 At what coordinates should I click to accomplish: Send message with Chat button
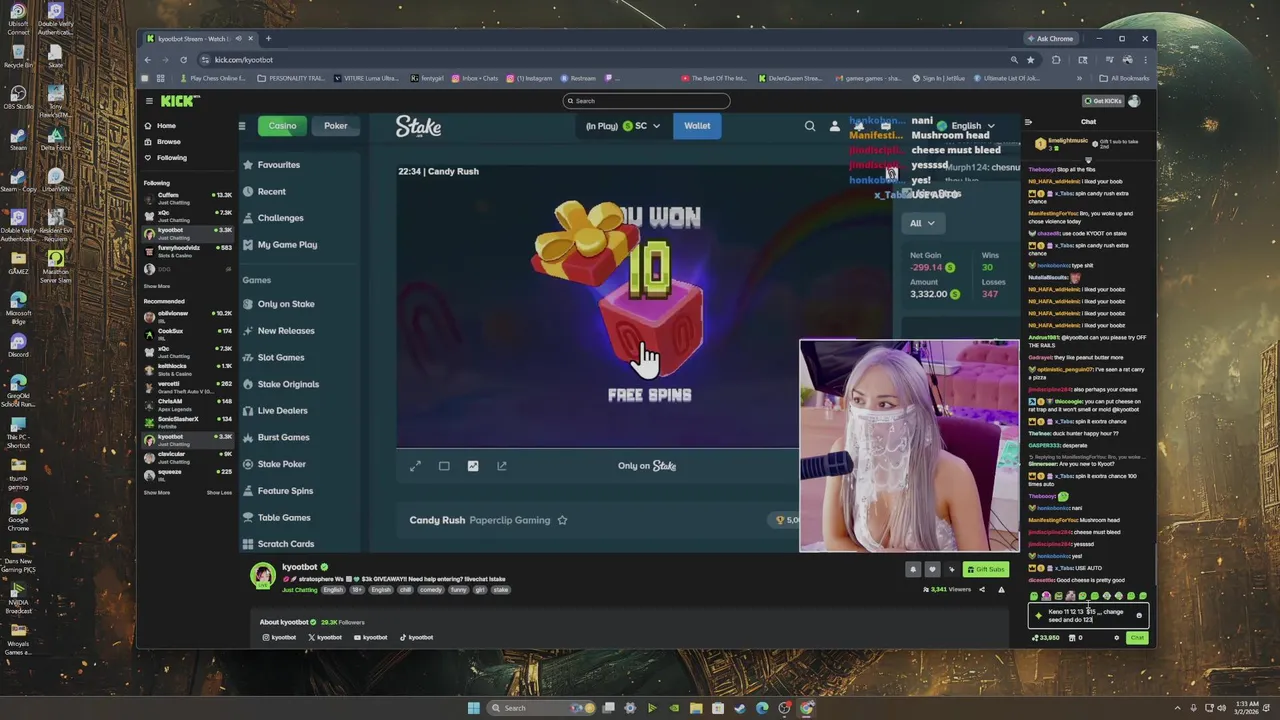(1137, 638)
